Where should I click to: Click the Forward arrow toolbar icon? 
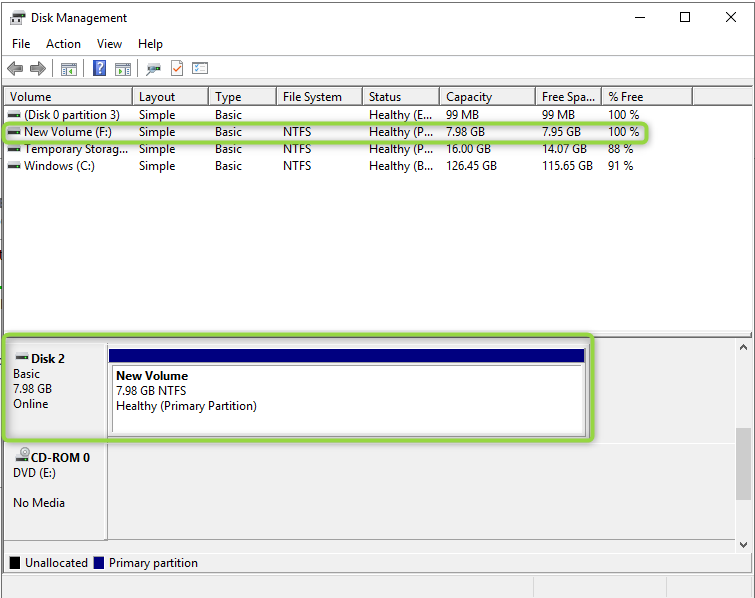point(38,68)
